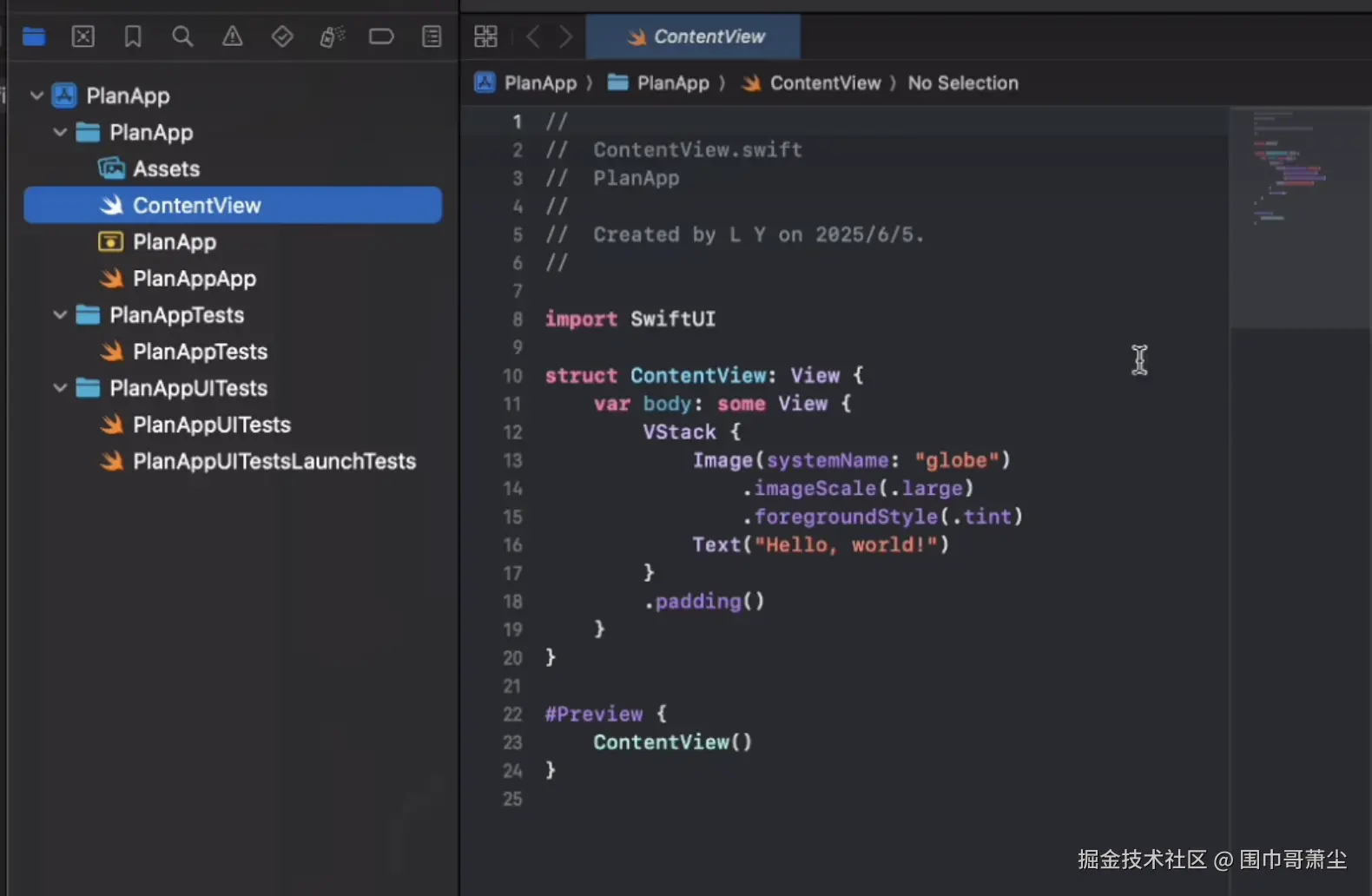The height and width of the screenshot is (896, 1372).
Task: Open the Report navigator
Action: pos(432,36)
